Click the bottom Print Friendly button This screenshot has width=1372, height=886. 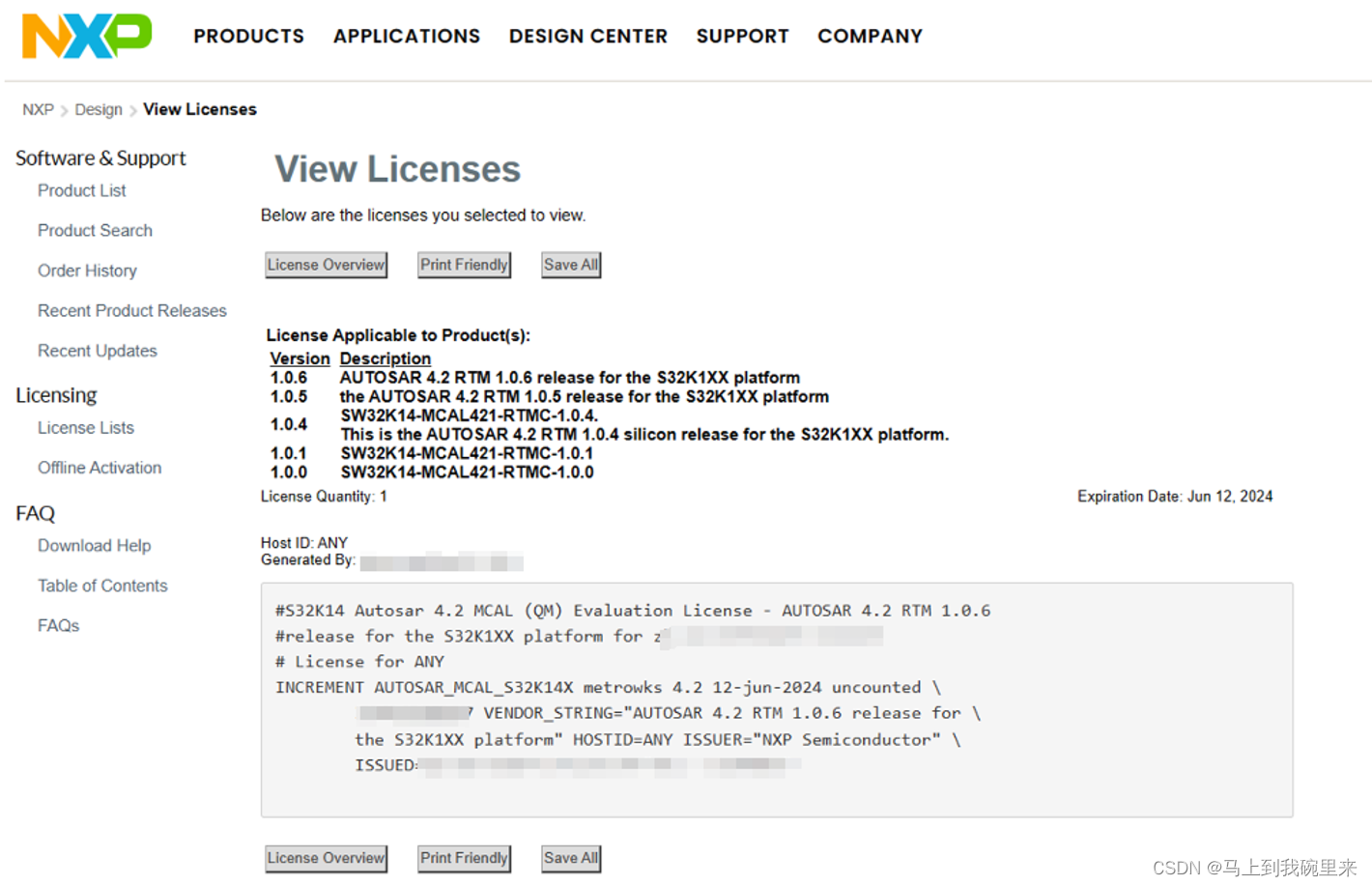[464, 858]
